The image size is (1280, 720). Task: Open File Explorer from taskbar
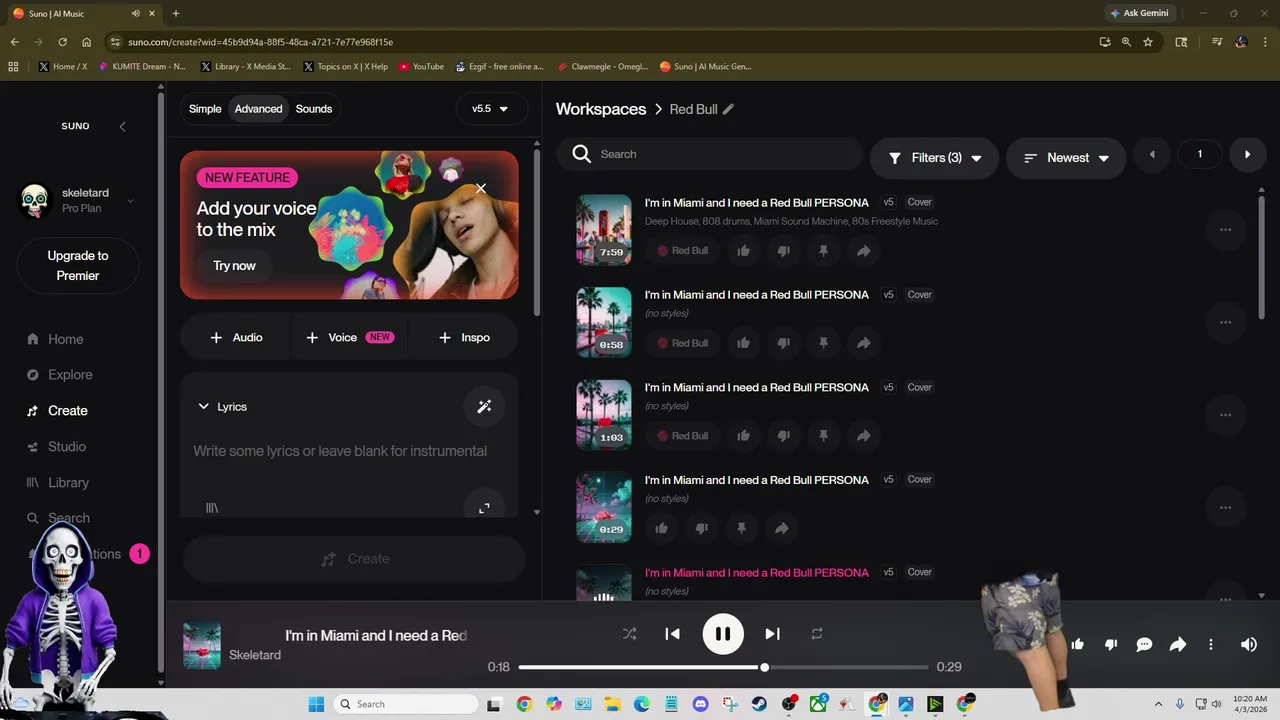(x=612, y=704)
